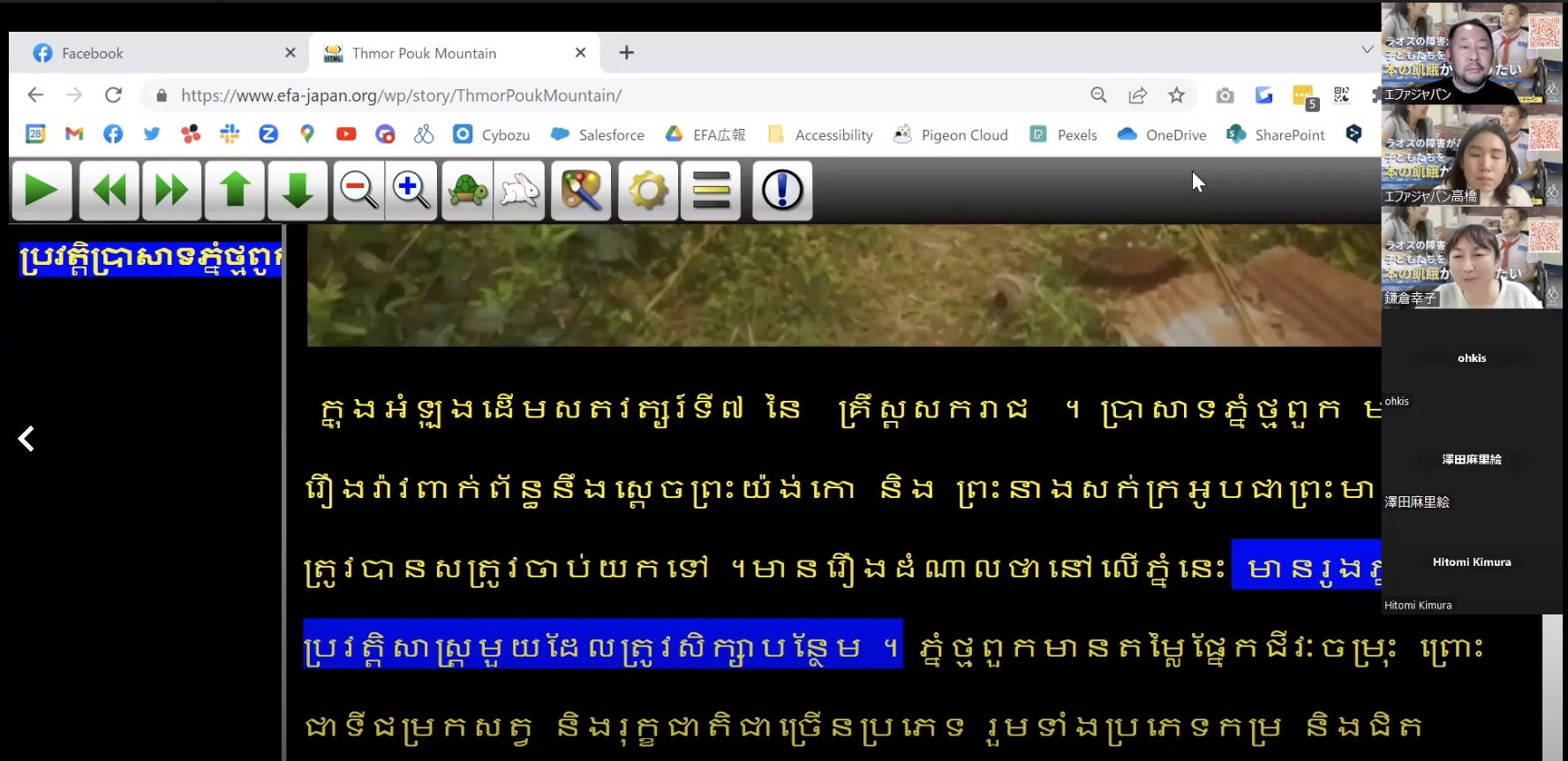Image resolution: width=1568 pixels, height=761 pixels.
Task: Open the information exclamation button
Action: [x=782, y=190]
